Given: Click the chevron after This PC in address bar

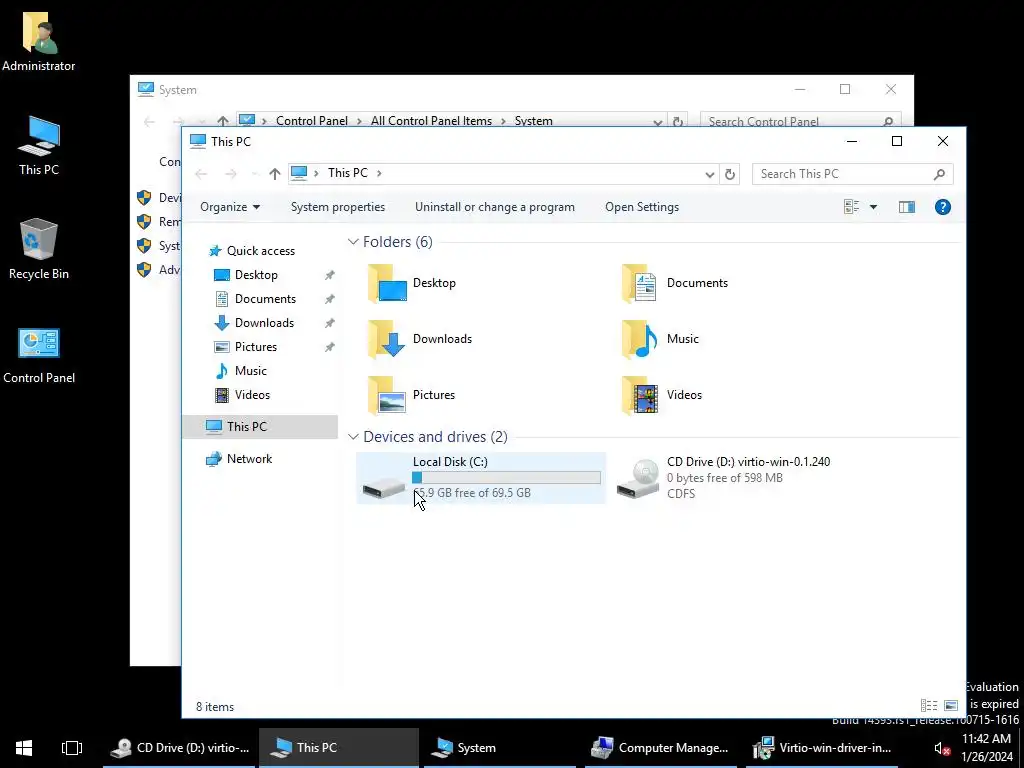Looking at the screenshot, I should tap(379, 173).
